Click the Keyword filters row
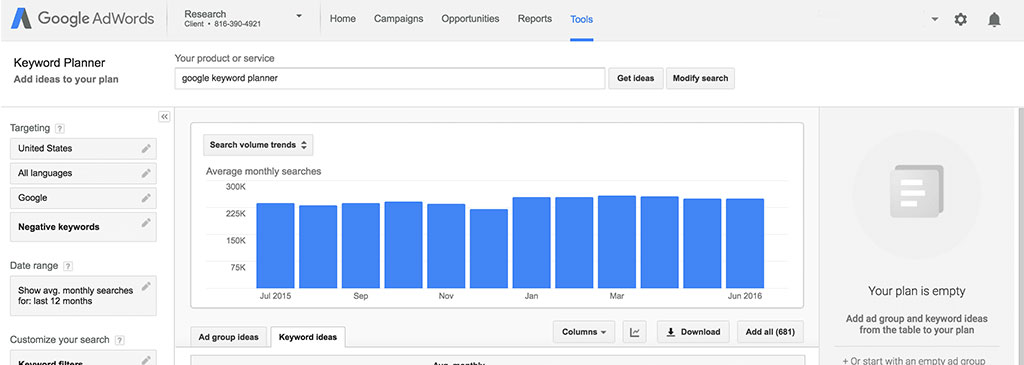The height and width of the screenshot is (365, 1024). (84, 358)
